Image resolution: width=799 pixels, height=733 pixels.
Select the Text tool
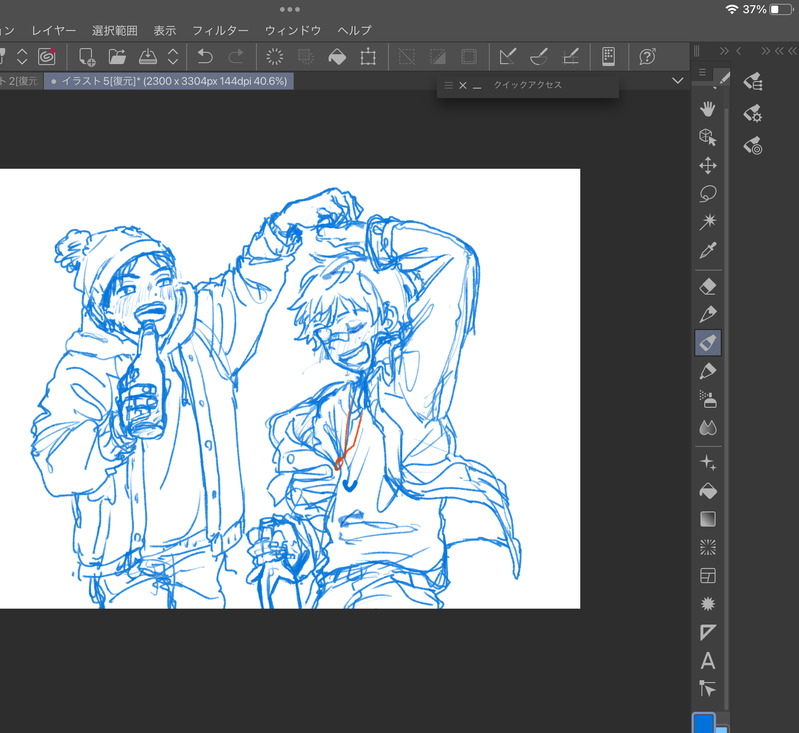(708, 660)
